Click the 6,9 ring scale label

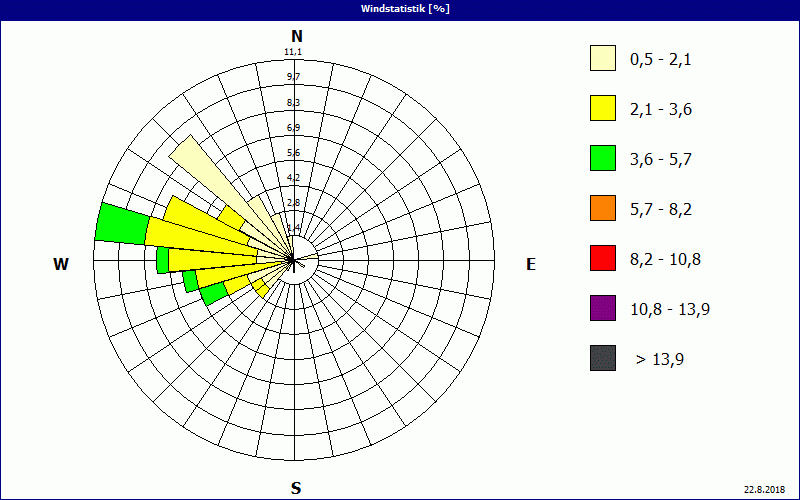[293, 127]
